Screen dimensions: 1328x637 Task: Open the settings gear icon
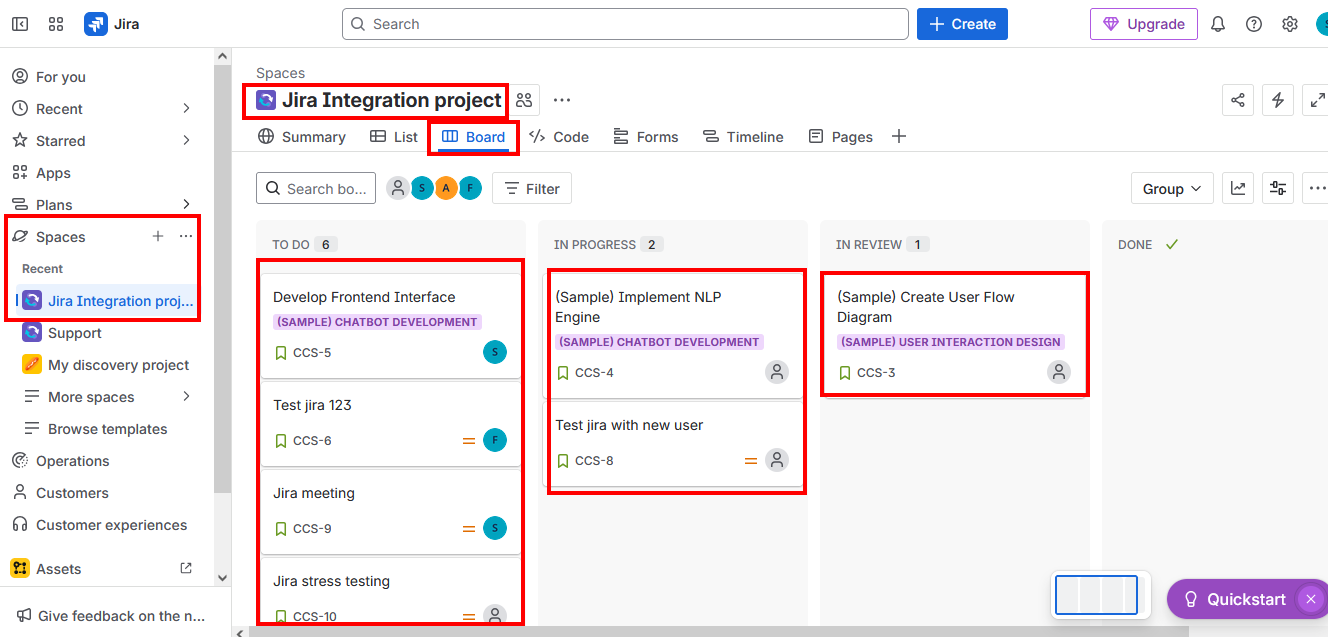[x=1290, y=24]
